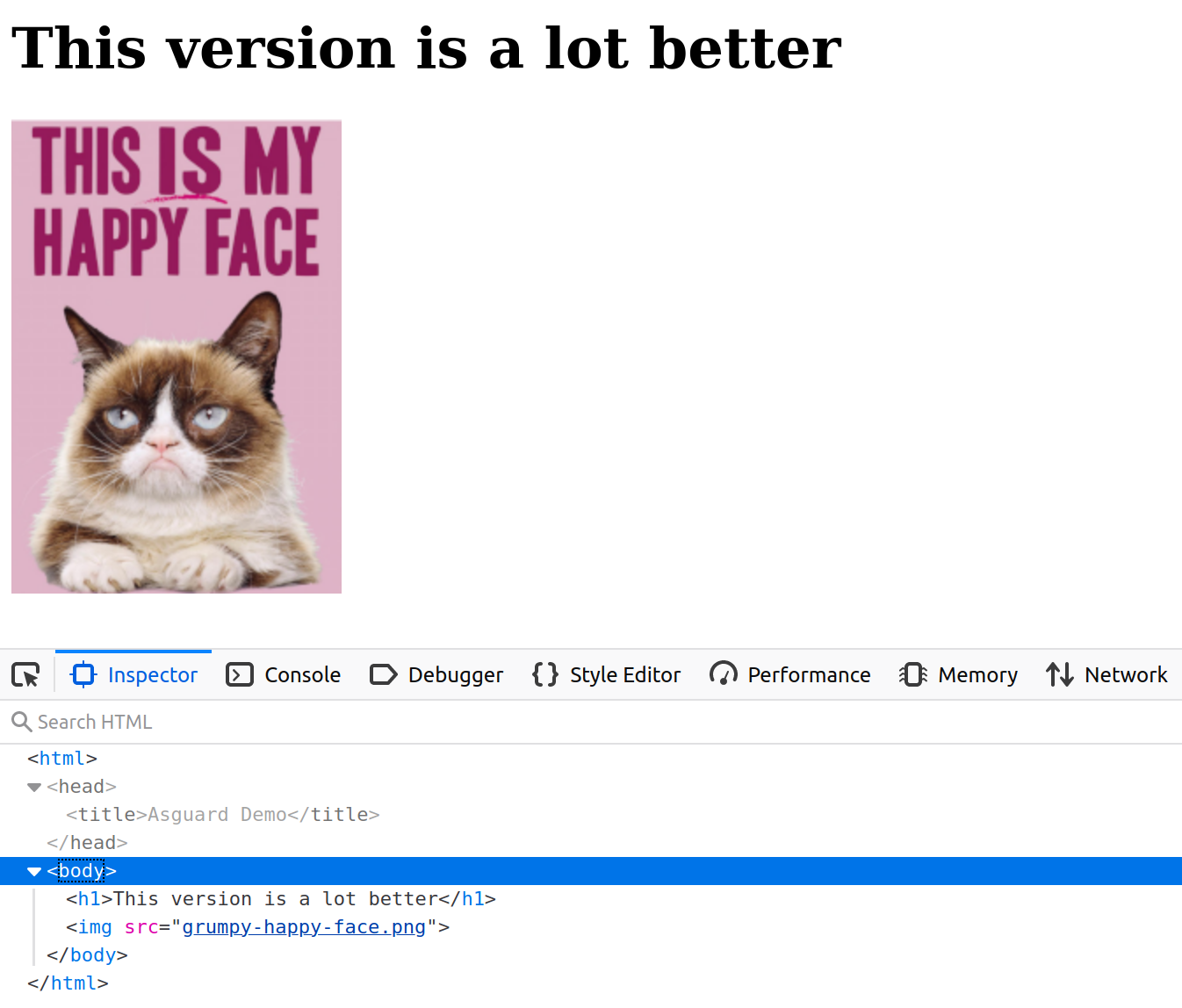Screen dimensions: 1182x1008
Task: Collapse the head element in the HTML tree
Action: click(x=33, y=787)
